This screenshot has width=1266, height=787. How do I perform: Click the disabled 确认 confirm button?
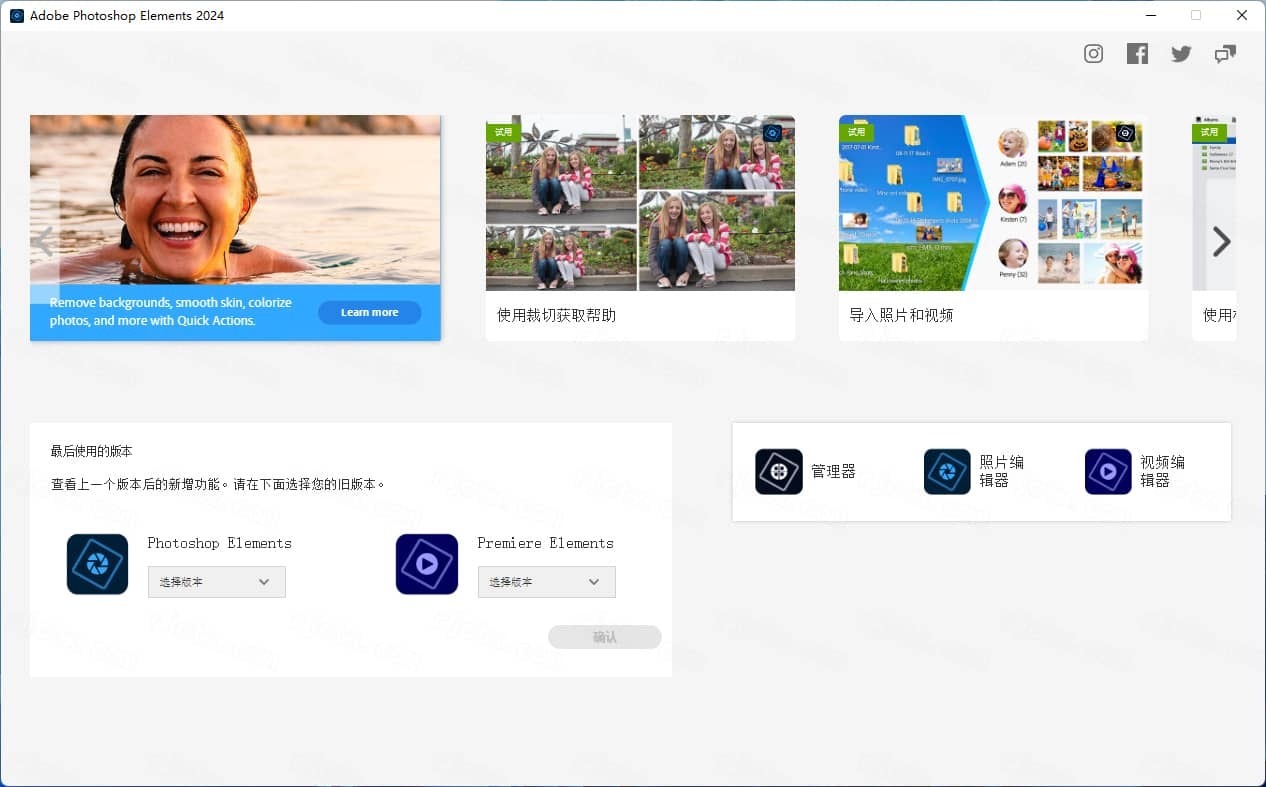click(605, 637)
